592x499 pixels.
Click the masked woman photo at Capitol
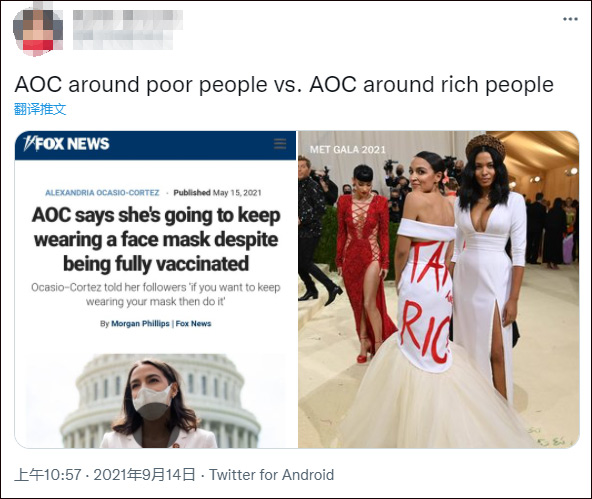tap(156, 401)
